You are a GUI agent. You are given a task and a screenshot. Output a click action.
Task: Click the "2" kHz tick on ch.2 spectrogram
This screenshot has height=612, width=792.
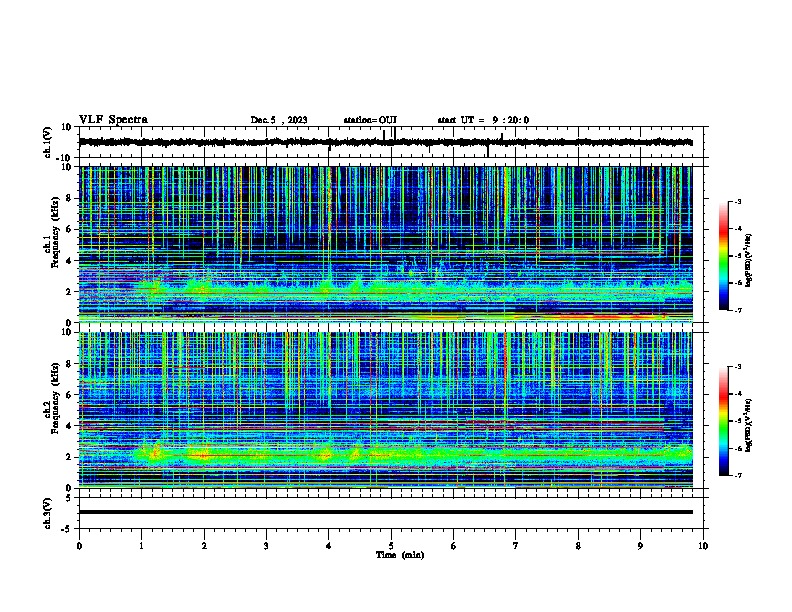pos(69,457)
